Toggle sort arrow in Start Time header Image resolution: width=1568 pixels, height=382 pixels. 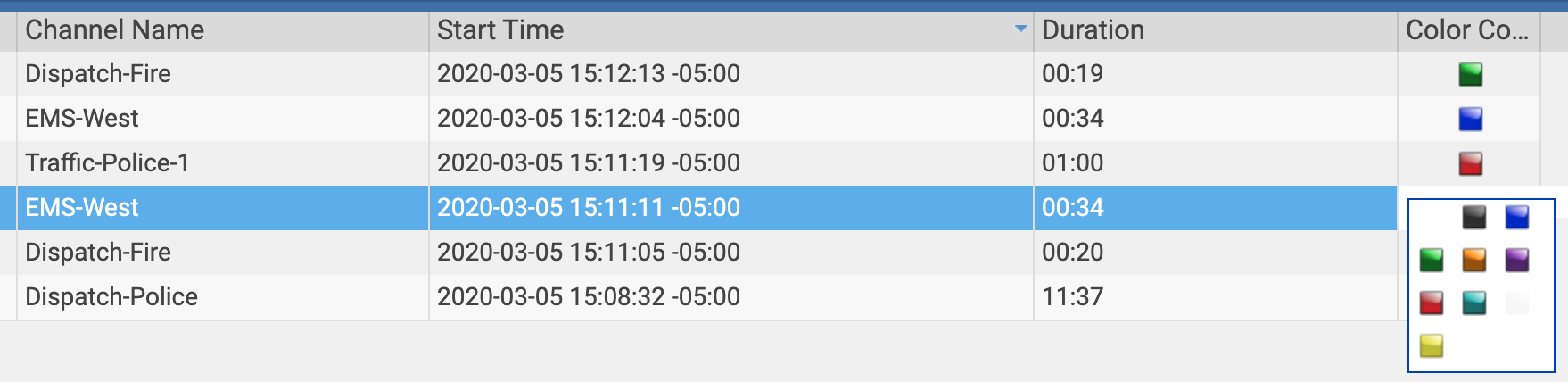(x=1020, y=29)
